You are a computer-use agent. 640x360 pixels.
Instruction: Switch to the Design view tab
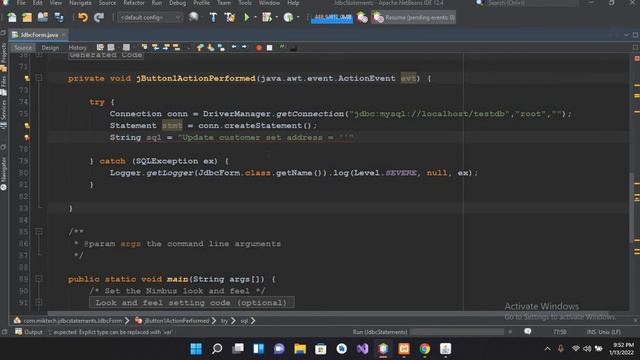50,48
